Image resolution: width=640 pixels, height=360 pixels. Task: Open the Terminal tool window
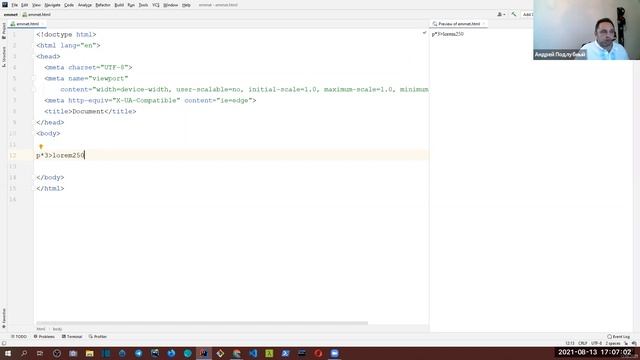pyautogui.click(x=72, y=337)
